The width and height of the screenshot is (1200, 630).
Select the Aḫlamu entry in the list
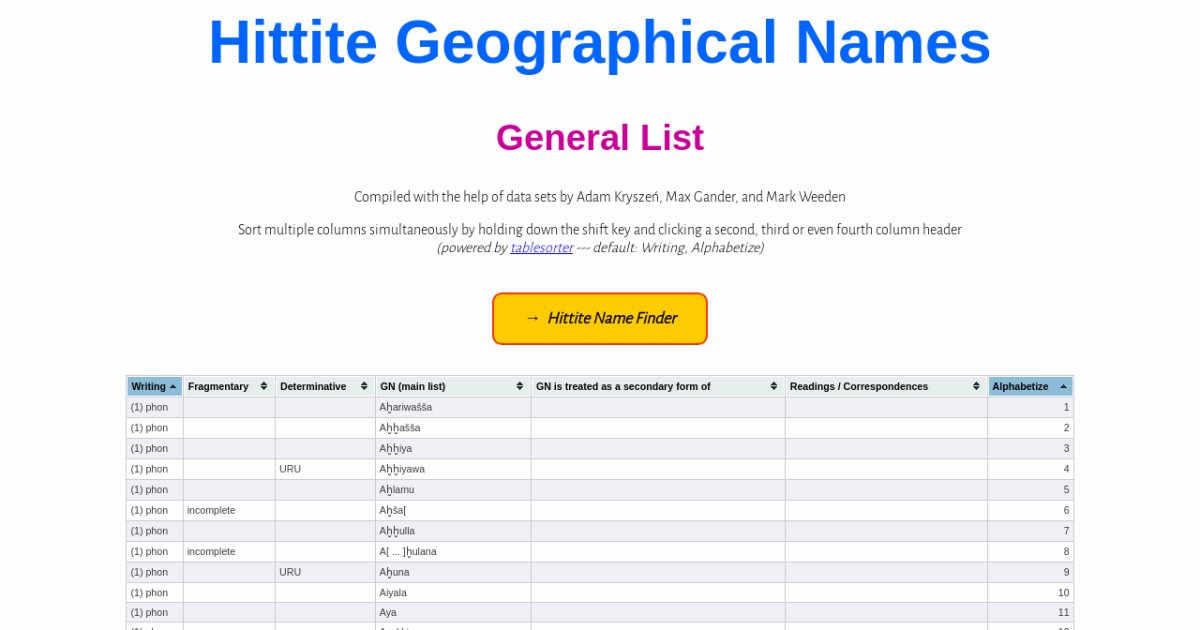click(x=396, y=490)
